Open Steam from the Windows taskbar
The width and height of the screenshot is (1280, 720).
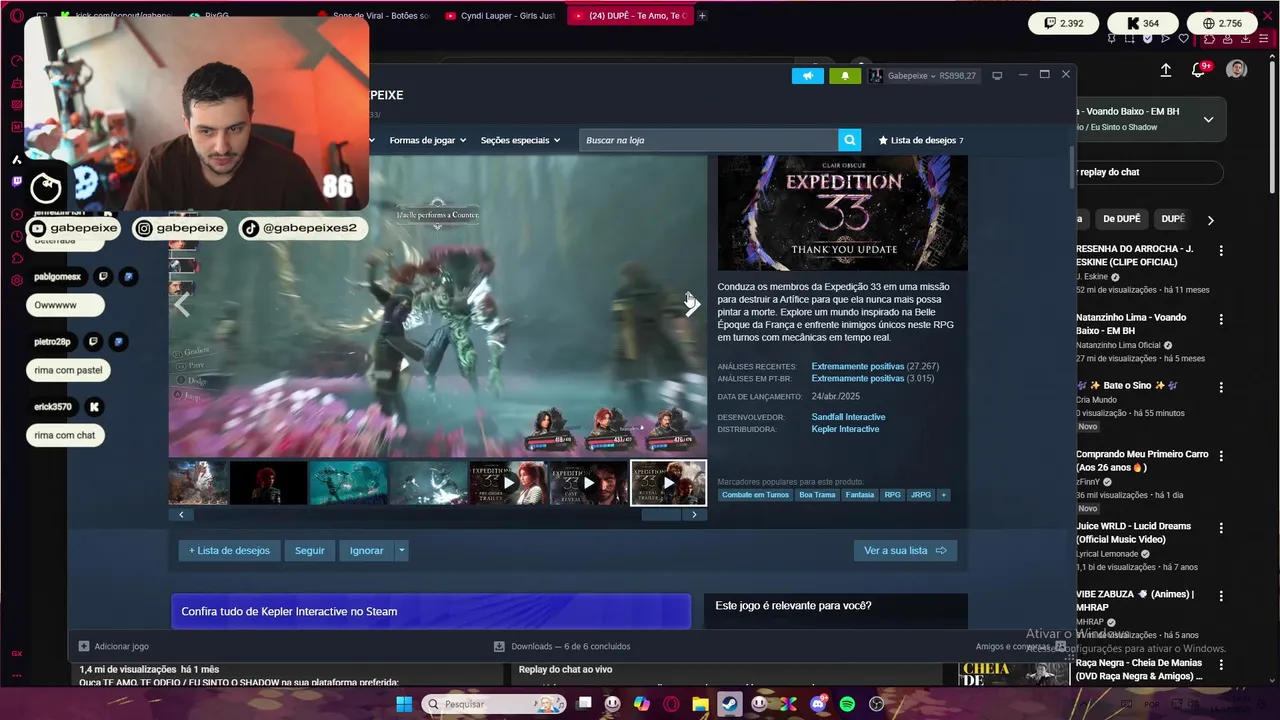tap(730, 704)
